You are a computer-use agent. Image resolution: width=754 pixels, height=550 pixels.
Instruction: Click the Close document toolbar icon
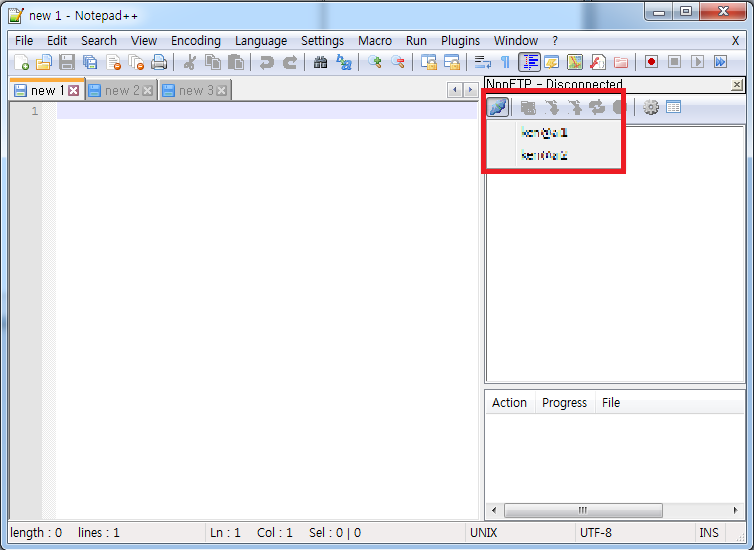[x=113, y=62]
